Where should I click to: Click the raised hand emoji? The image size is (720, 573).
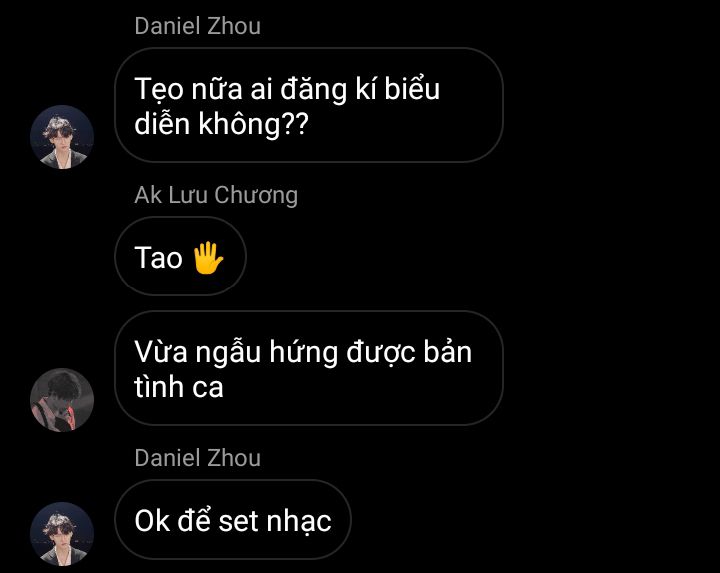(x=208, y=258)
